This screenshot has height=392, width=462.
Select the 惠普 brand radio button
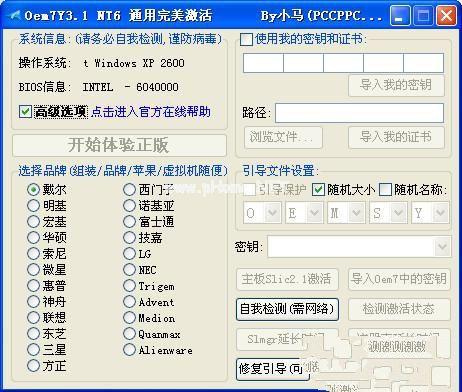[33, 286]
